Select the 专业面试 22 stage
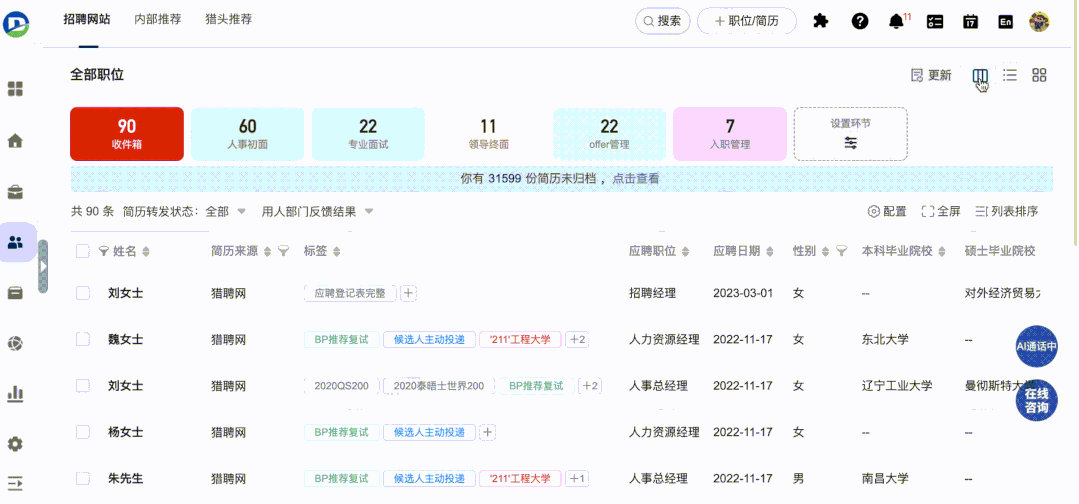 click(368, 134)
